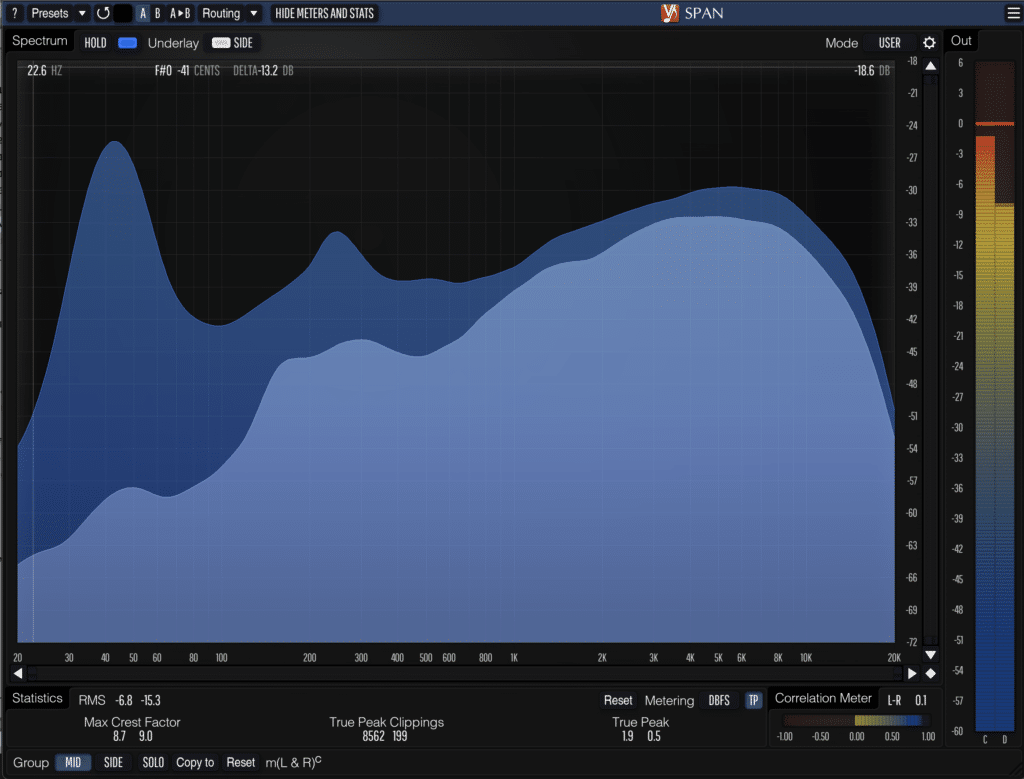This screenshot has width=1024, height=779.
Task: Click the right arrow under the spectrum
Action: (x=912, y=673)
